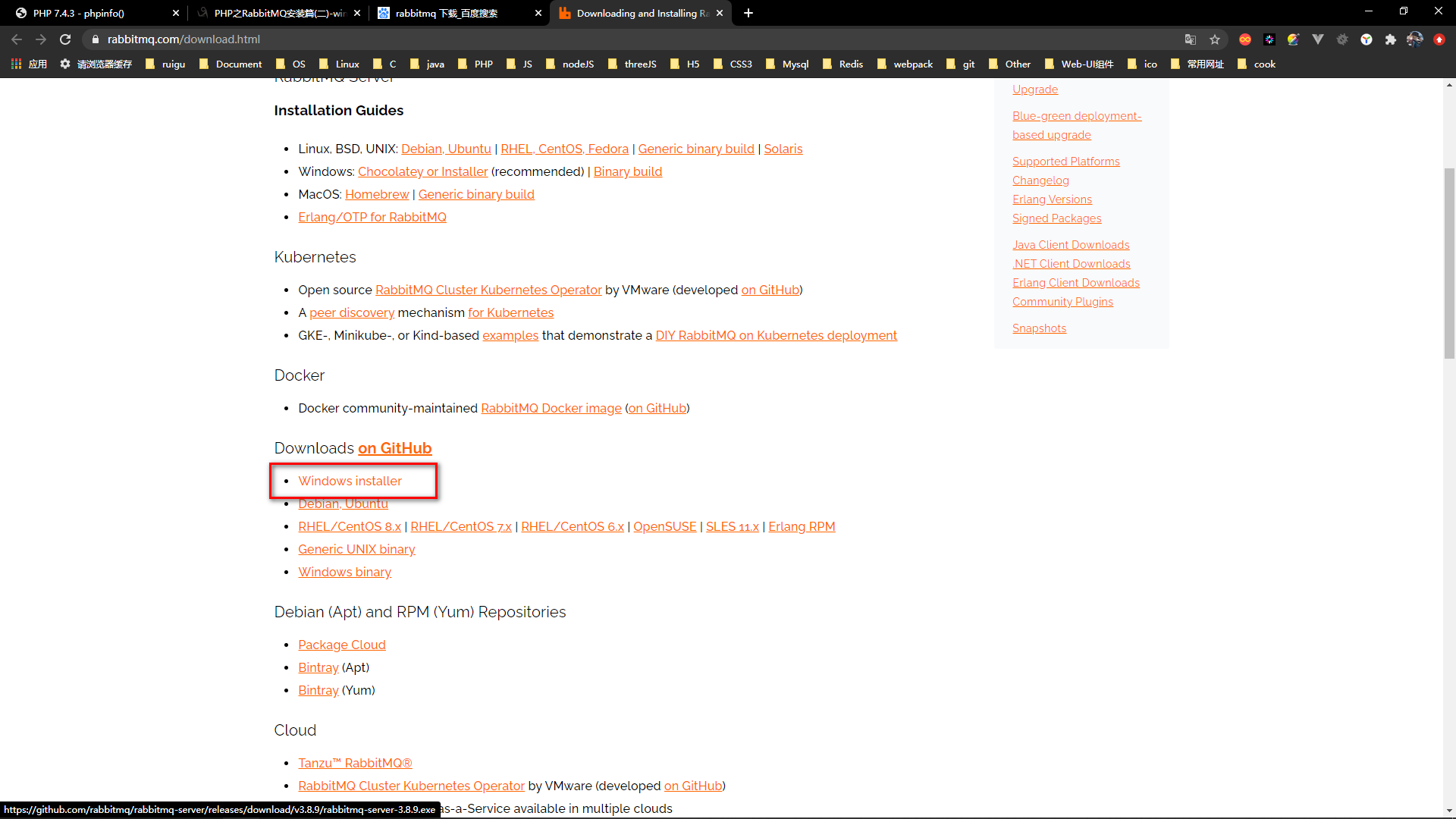This screenshot has height=819, width=1456.
Task: Open Changelog in the sidebar
Action: 1040,180
